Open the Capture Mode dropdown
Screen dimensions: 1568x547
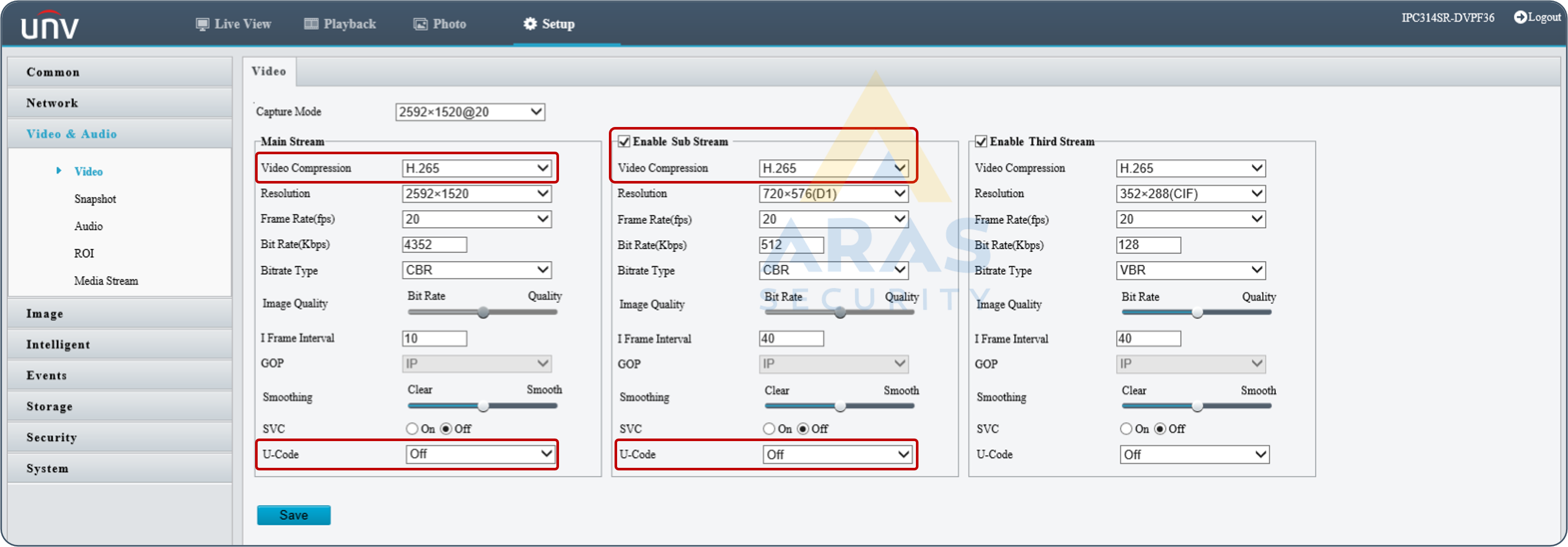point(470,112)
